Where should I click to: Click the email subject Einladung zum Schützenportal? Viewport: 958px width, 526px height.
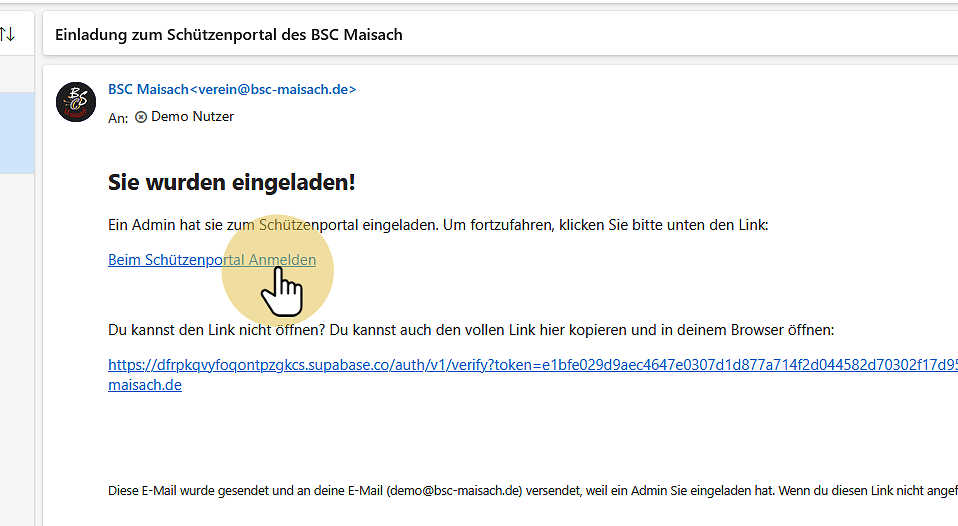[x=229, y=35]
